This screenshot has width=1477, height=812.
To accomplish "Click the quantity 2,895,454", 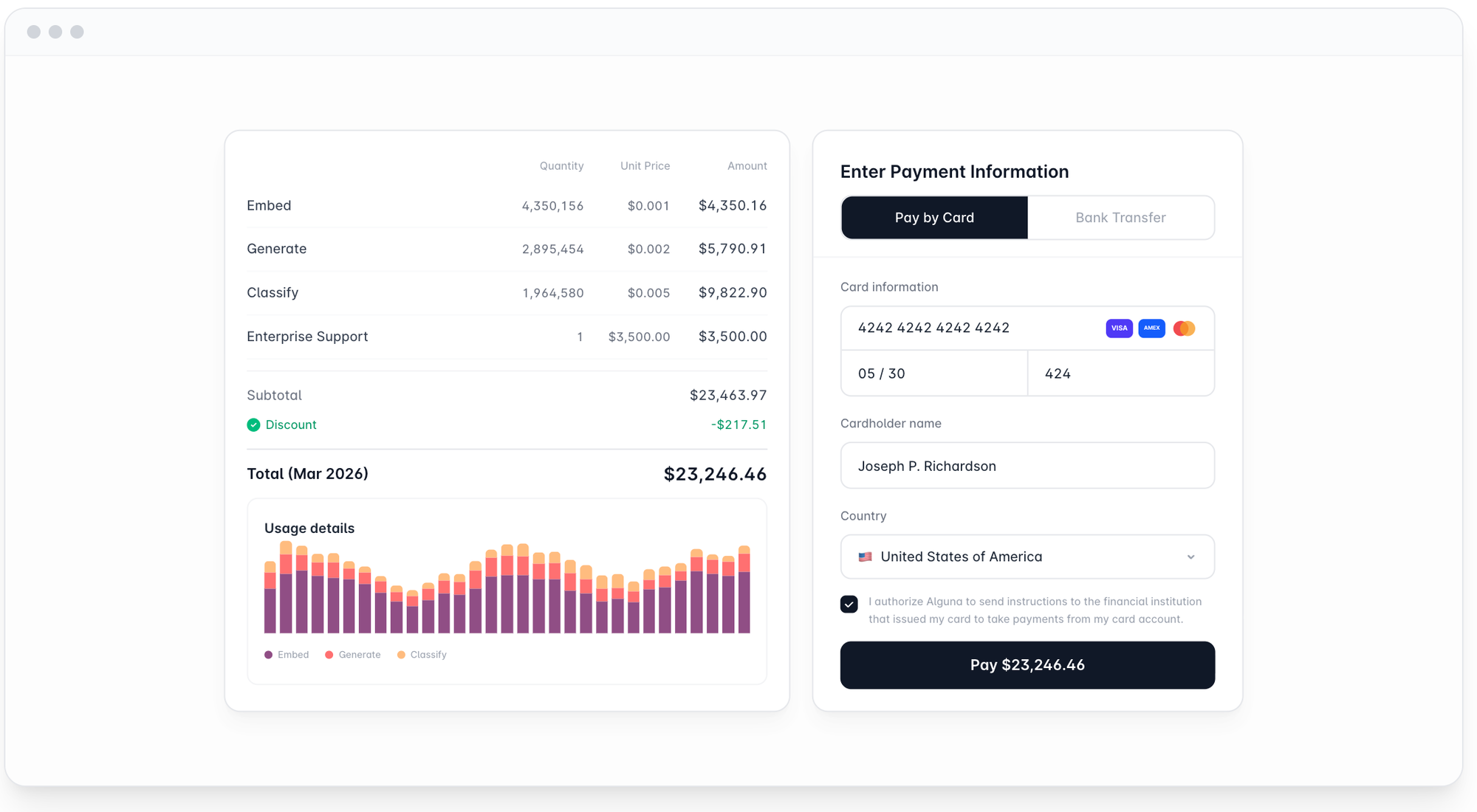I will 552,250.
